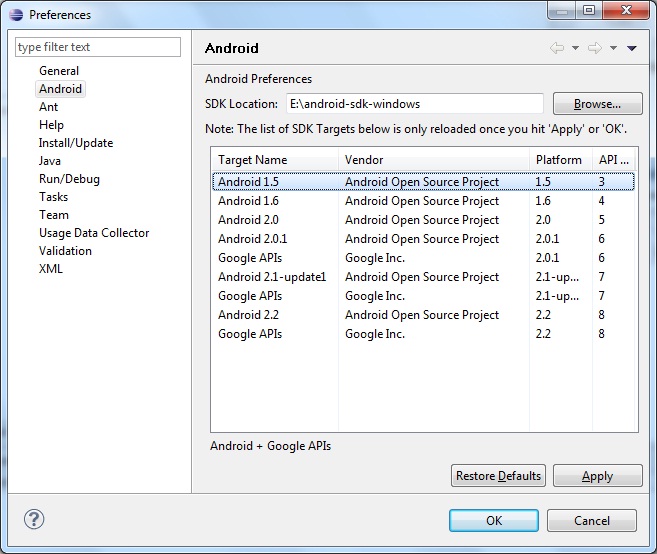The image size is (657, 554).
Task: Choose Team in the preferences tree
Action: pyautogui.click(x=54, y=215)
